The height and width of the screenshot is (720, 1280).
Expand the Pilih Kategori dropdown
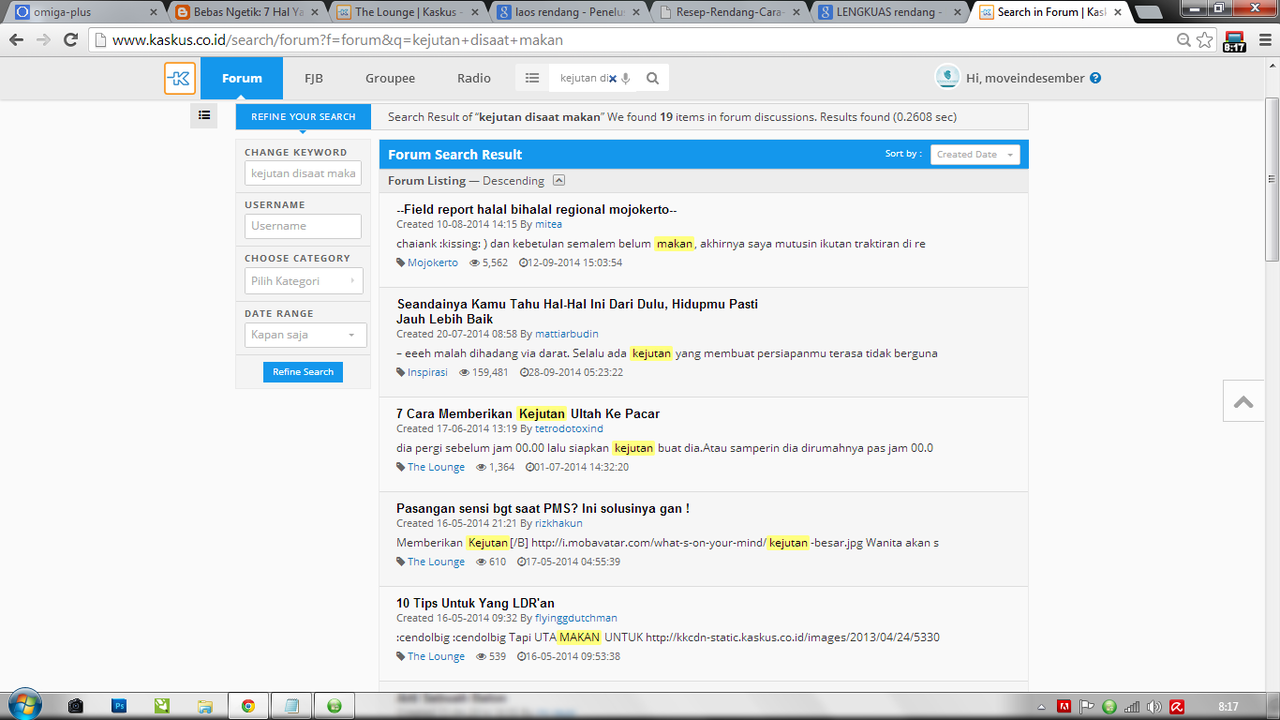coord(305,281)
